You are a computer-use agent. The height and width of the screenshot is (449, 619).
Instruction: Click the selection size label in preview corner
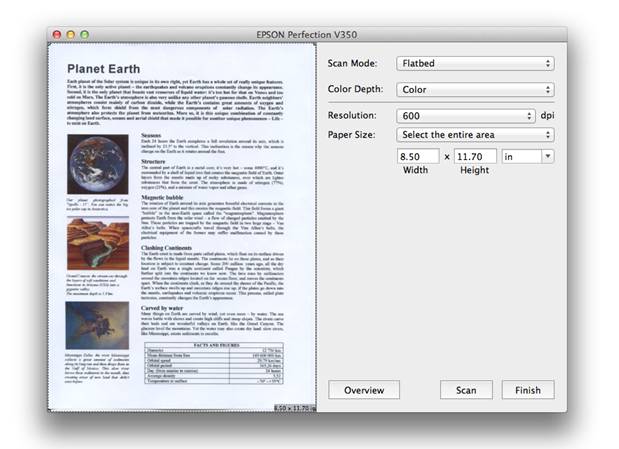(295, 408)
